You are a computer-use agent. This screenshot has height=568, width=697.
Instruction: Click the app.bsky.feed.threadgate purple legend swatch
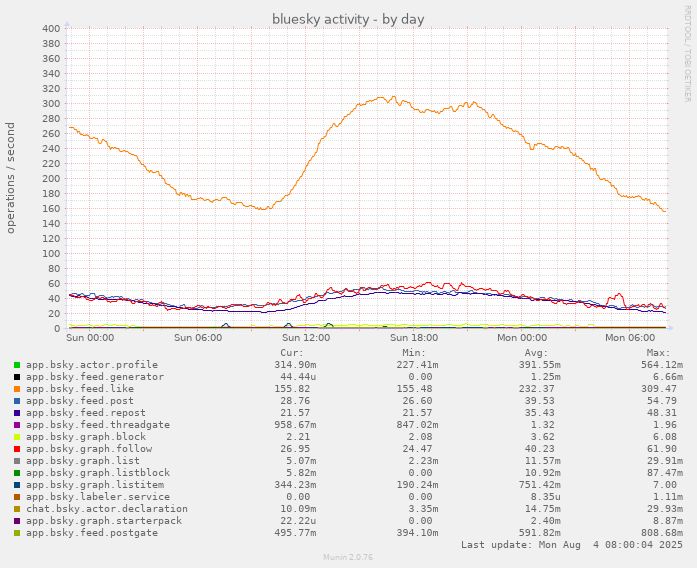click(x=17, y=425)
